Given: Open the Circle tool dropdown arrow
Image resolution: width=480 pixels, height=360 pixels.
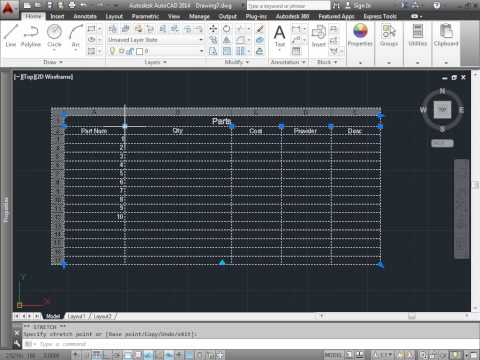Looking at the screenshot, I should (x=54, y=50).
